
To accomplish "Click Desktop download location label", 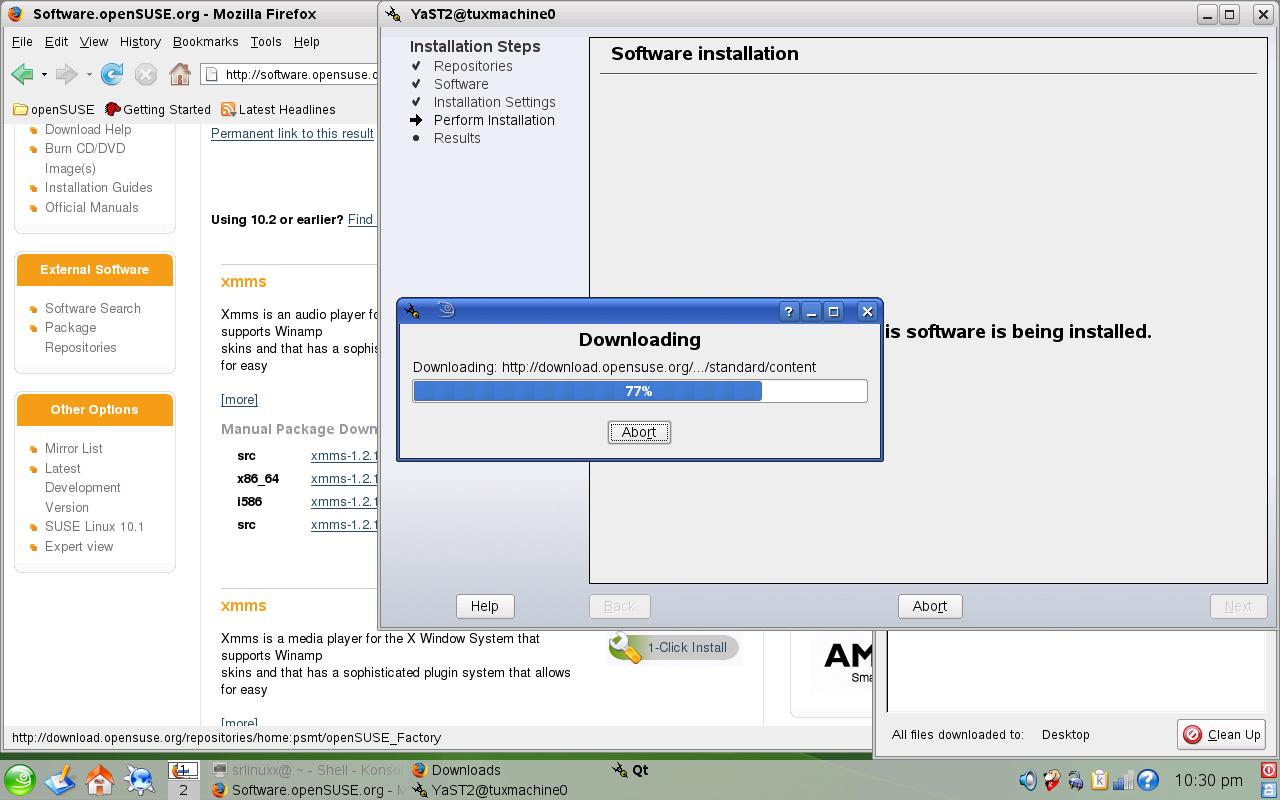I will [x=1065, y=734].
